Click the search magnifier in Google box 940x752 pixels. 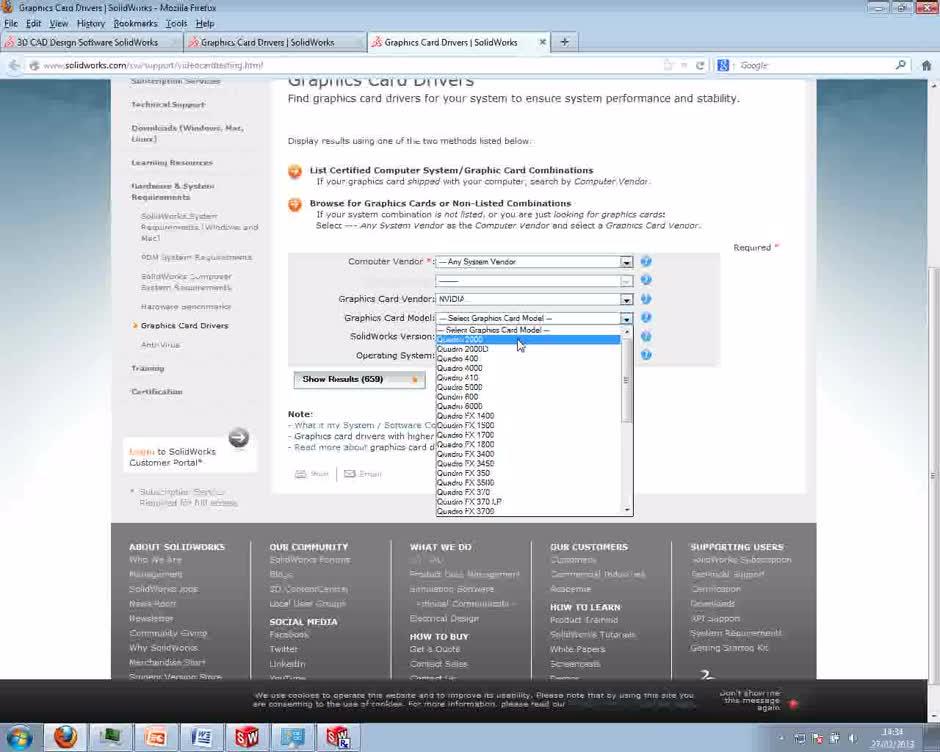(900, 65)
